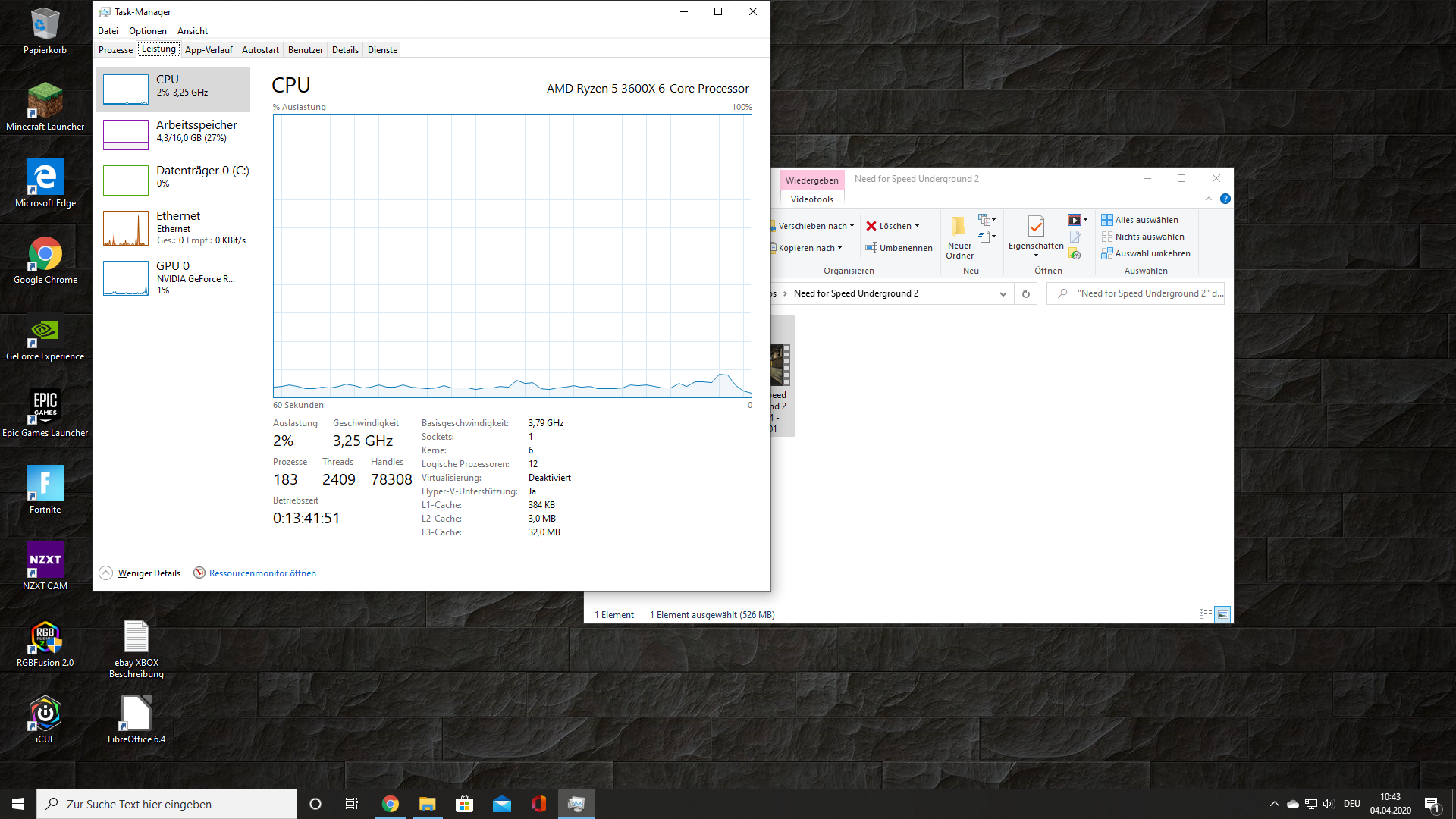The image size is (1456, 819).
Task: Click the Eigenschaften properties icon
Action: tap(1036, 227)
